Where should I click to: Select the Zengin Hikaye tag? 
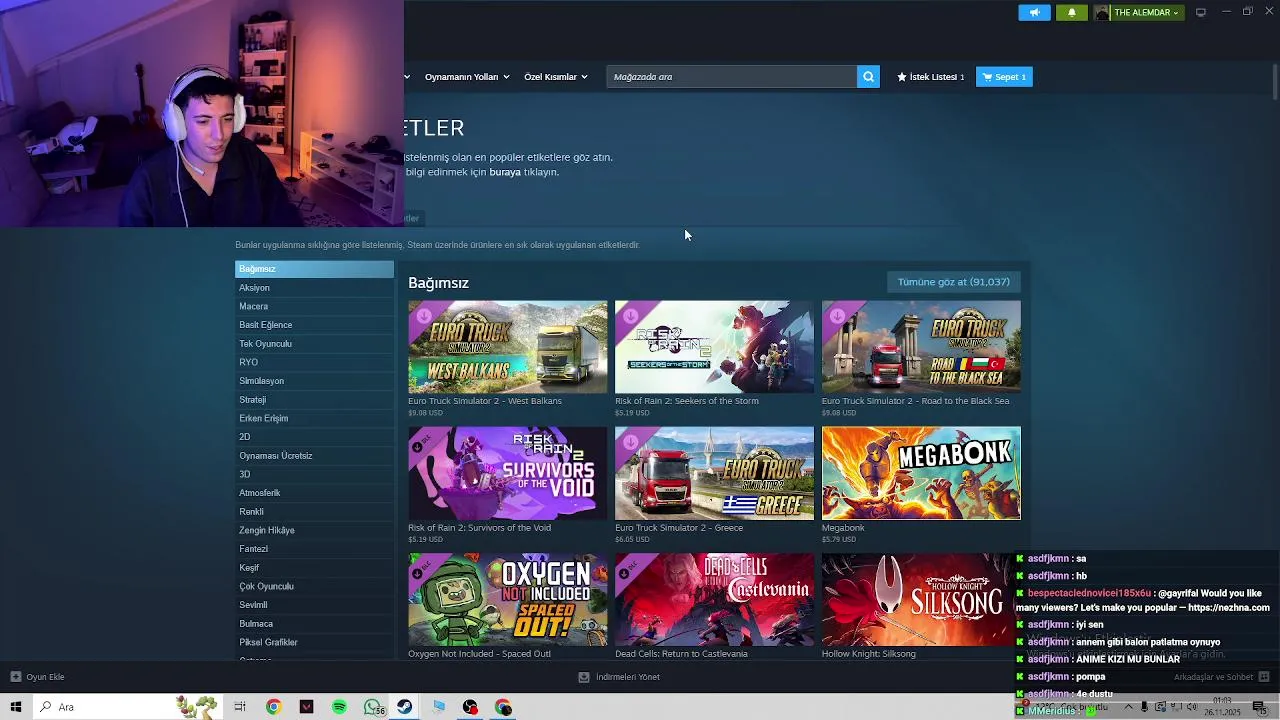pos(314,530)
